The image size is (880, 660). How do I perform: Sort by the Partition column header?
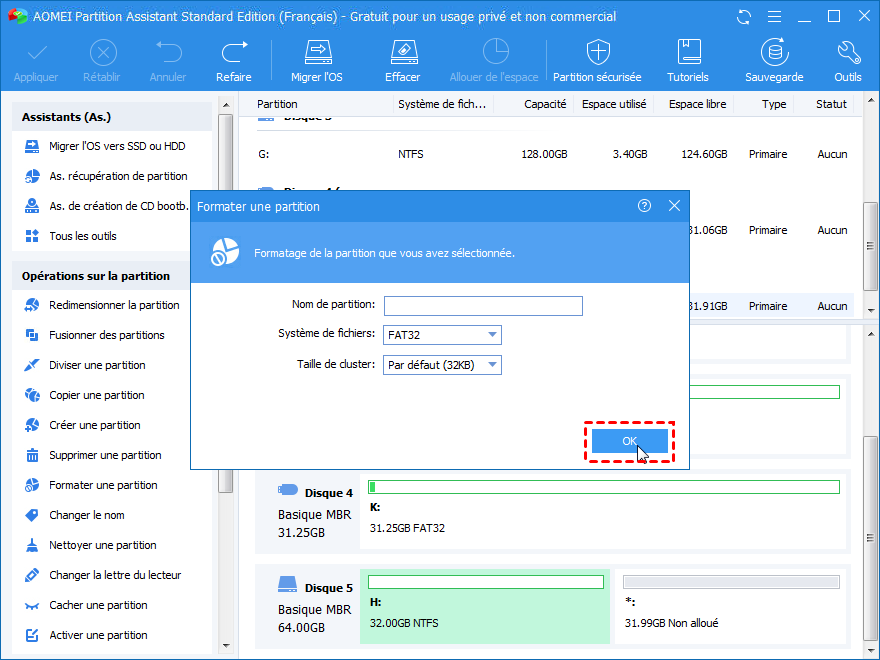277,104
